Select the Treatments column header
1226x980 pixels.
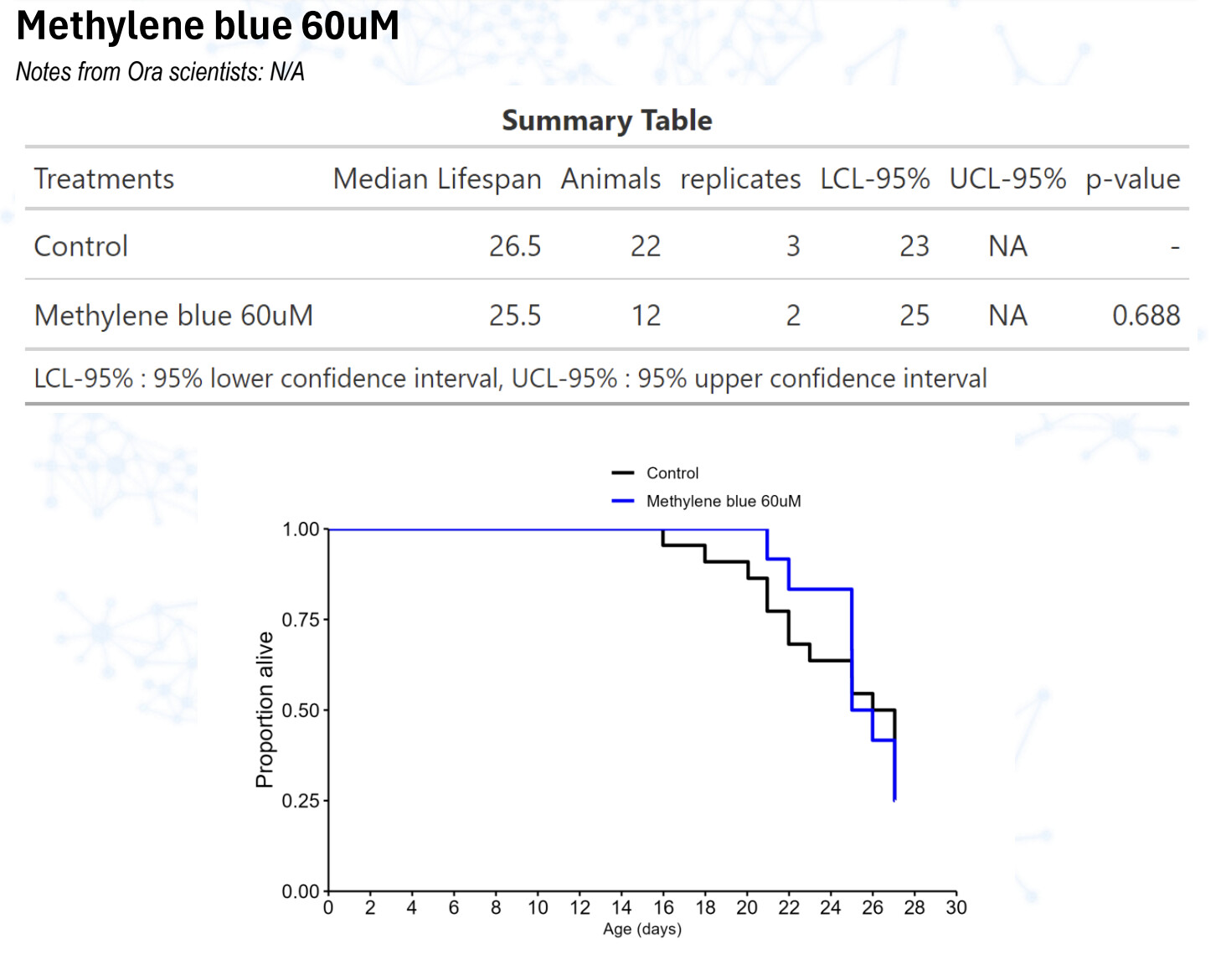tap(104, 179)
